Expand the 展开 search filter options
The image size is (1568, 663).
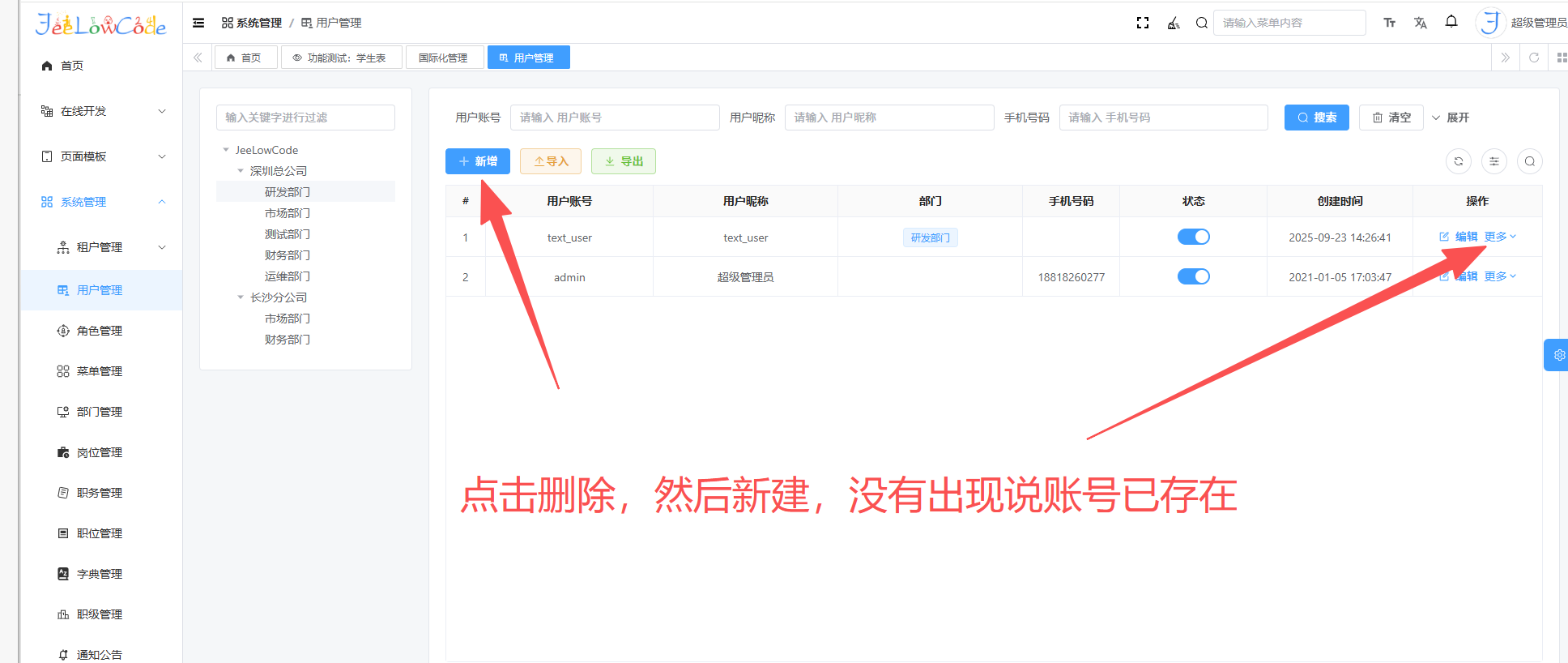[1451, 118]
